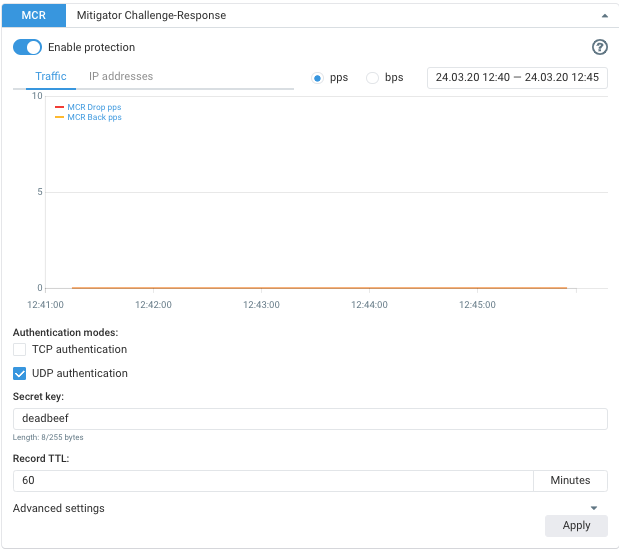Toggle the Enable protection switch
This screenshot has height=551, width=623.
[28, 47]
